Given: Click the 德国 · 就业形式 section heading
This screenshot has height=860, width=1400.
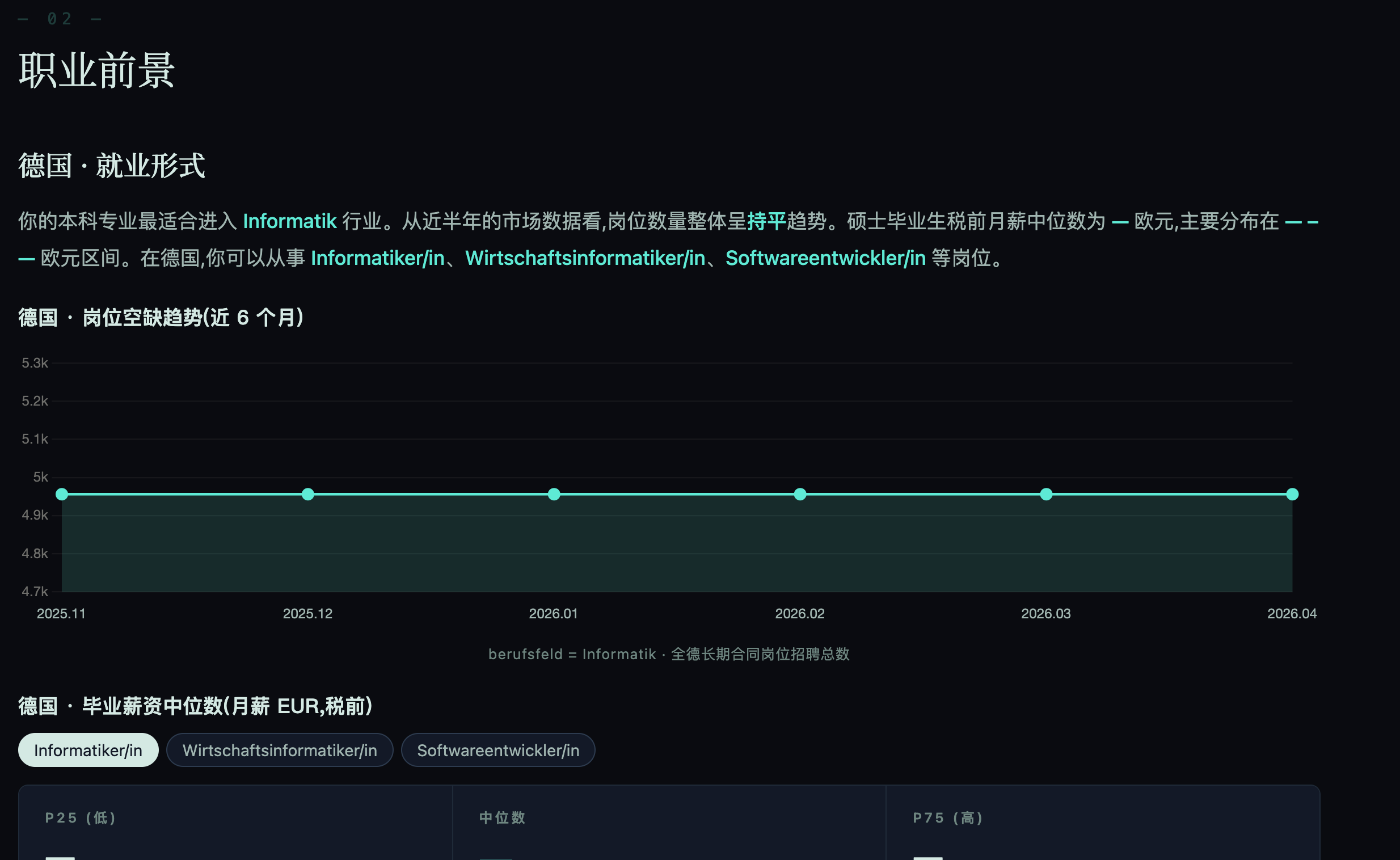Looking at the screenshot, I should click(x=111, y=166).
